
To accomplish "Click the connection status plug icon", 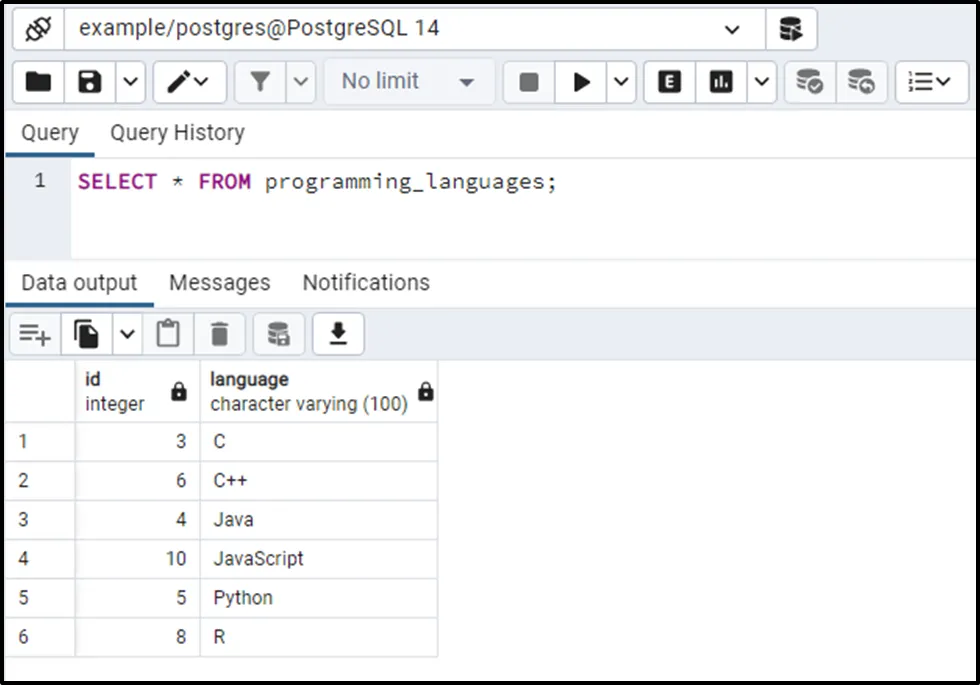I will [x=38, y=29].
